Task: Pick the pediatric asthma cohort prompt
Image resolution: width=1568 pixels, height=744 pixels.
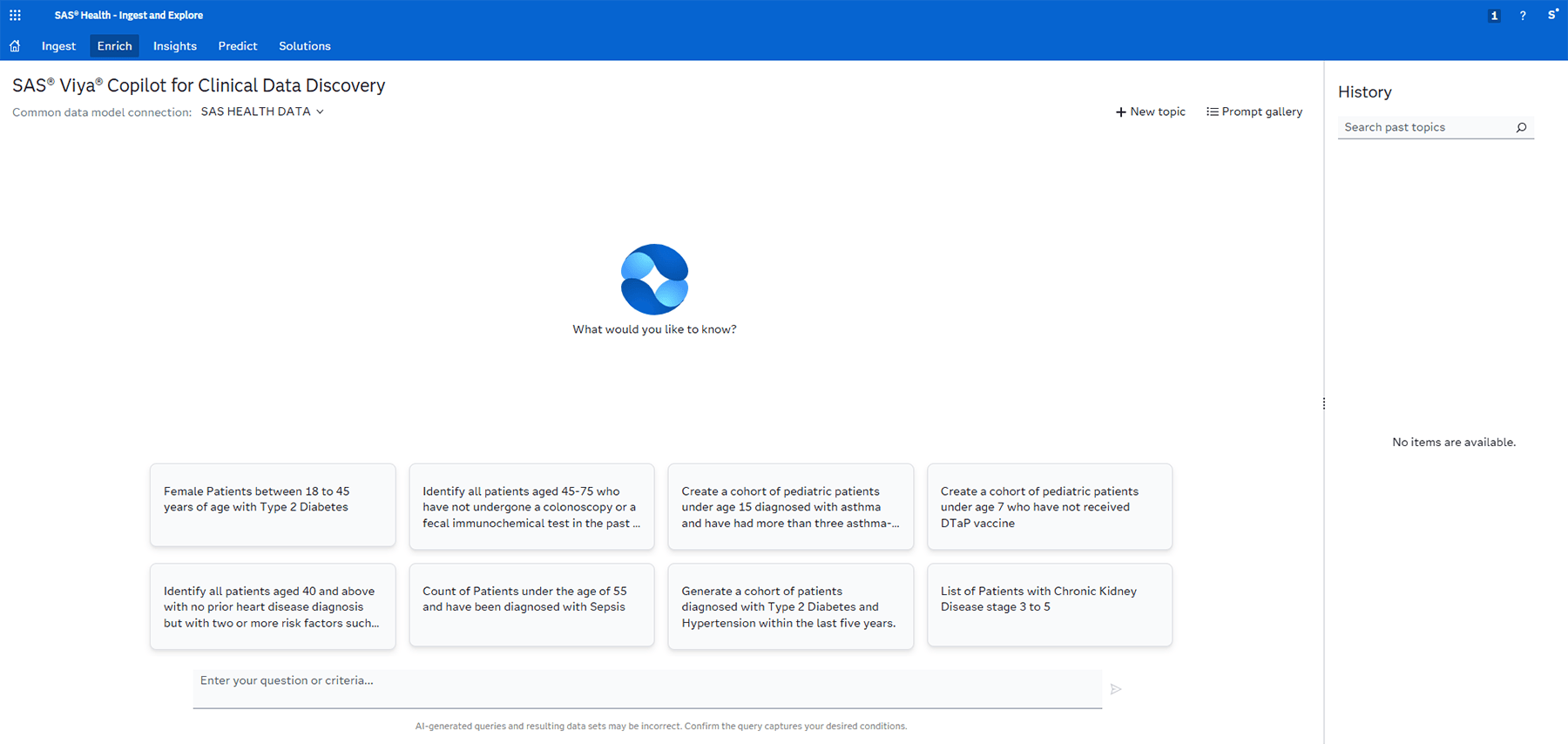Action: 791,507
